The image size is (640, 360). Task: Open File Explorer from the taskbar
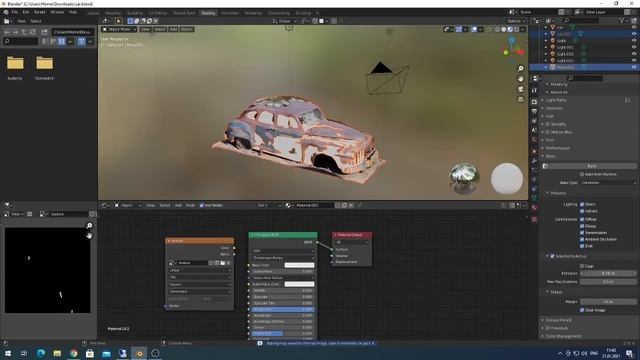[57, 353]
